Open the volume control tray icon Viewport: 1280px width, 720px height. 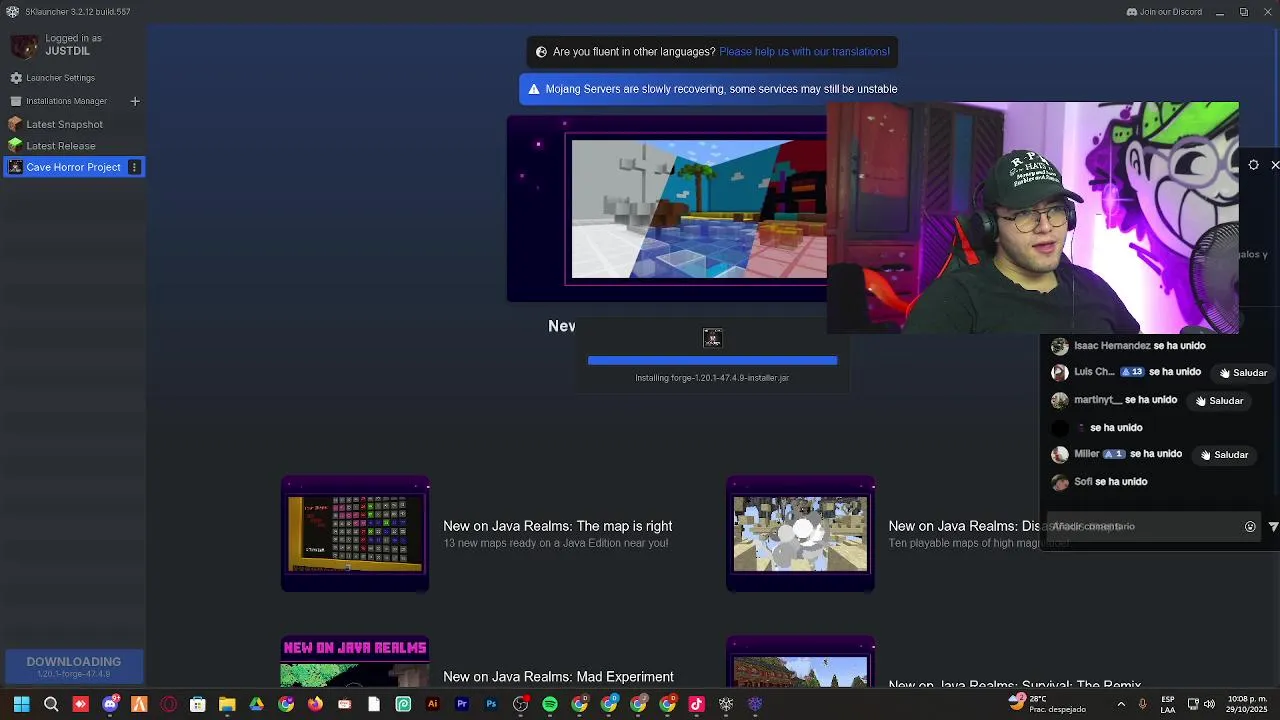coord(1209,704)
